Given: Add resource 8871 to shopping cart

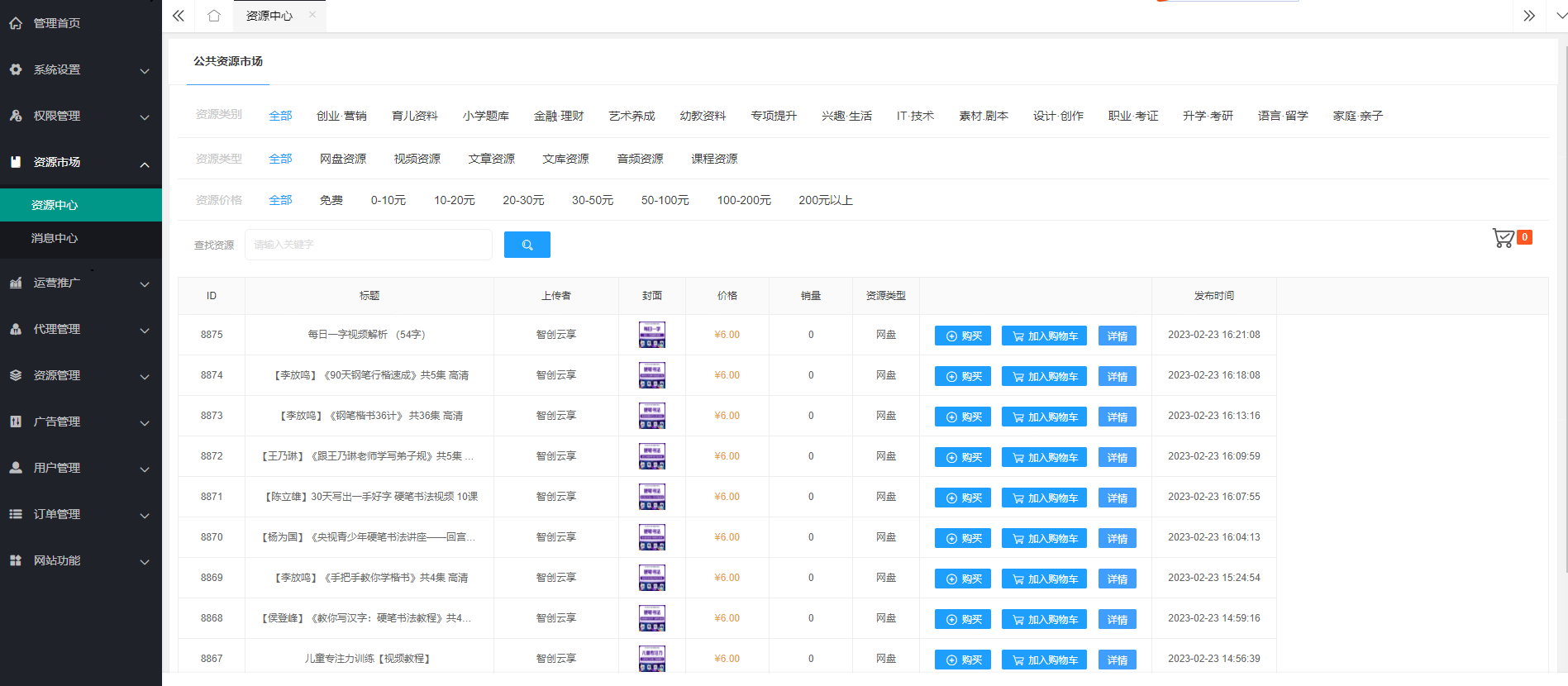Looking at the screenshot, I should pos(1045,498).
